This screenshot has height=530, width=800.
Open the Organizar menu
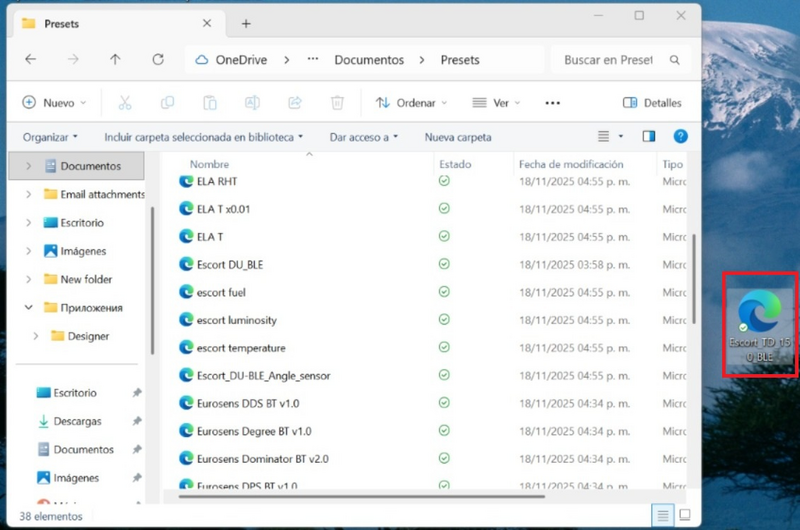point(50,137)
